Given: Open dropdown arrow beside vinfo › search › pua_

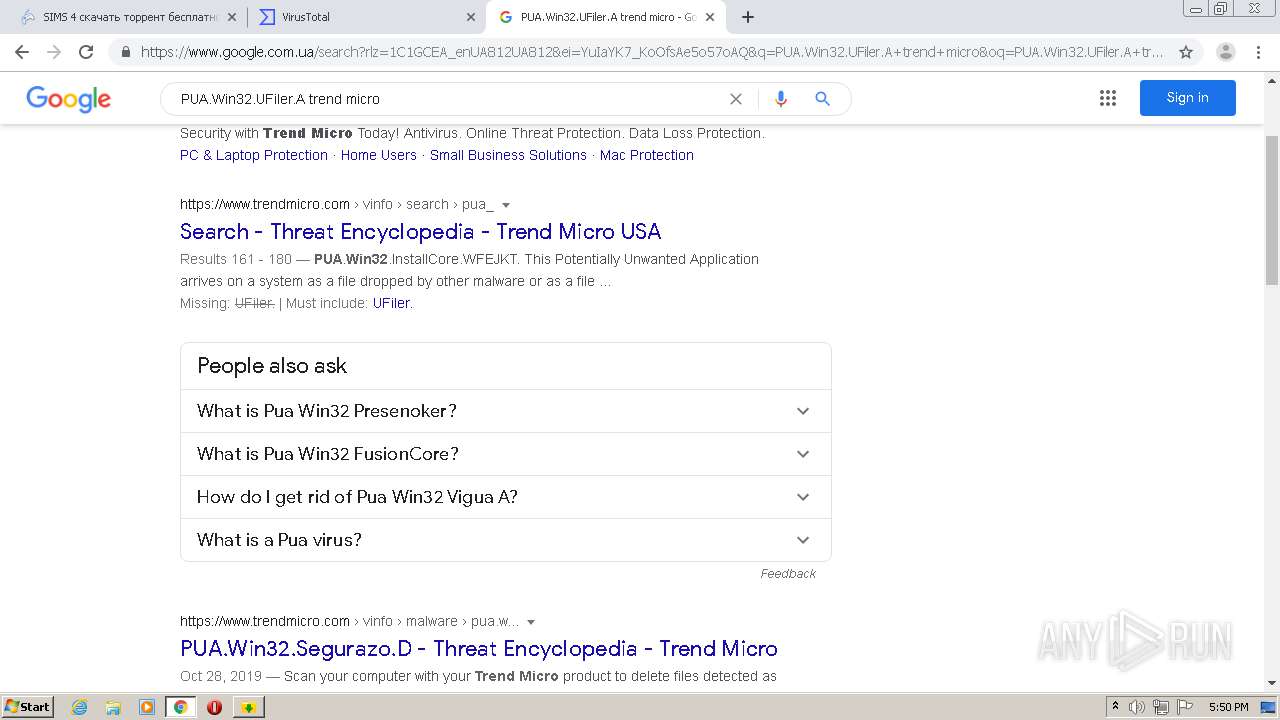Looking at the screenshot, I should click(x=506, y=205).
